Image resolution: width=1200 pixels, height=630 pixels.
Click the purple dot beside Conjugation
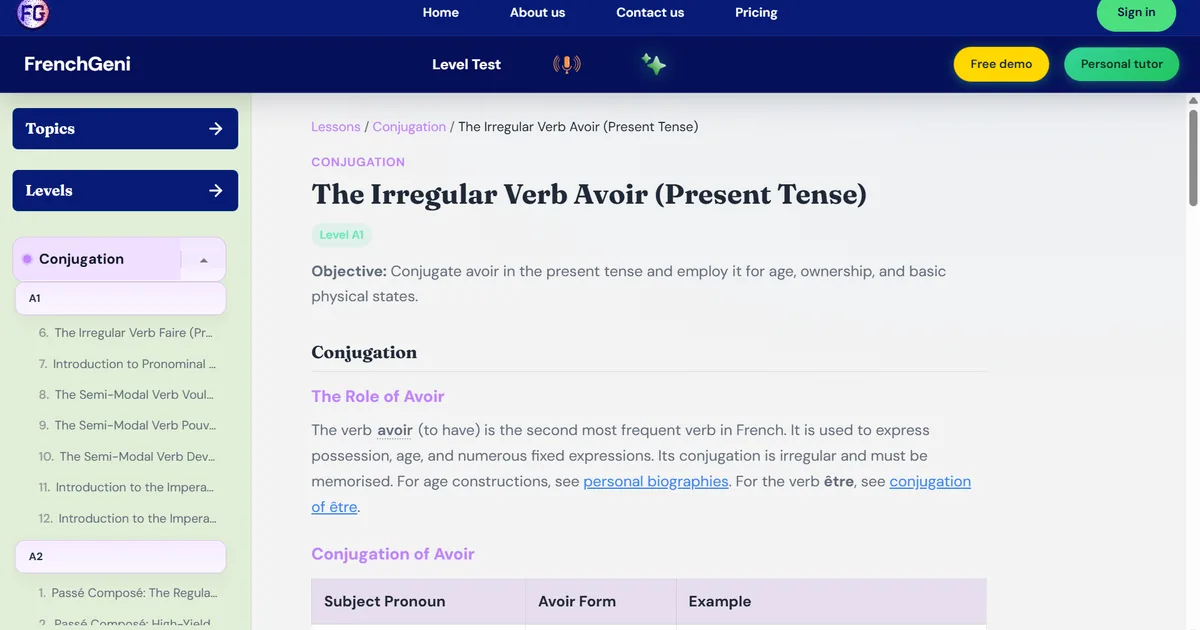click(28, 259)
